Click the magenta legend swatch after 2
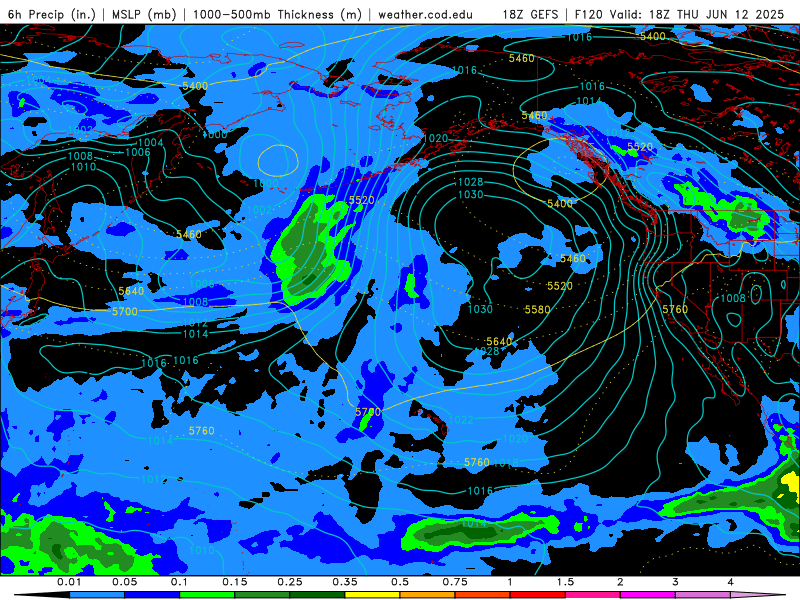 tap(648, 595)
